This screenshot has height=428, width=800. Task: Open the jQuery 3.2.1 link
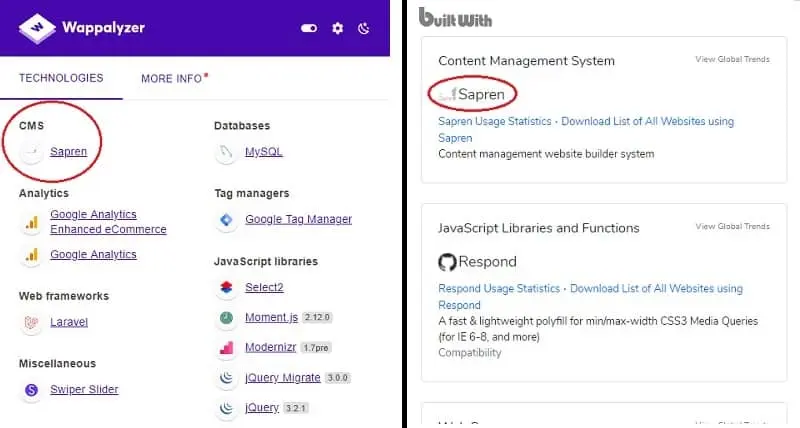(x=262, y=408)
